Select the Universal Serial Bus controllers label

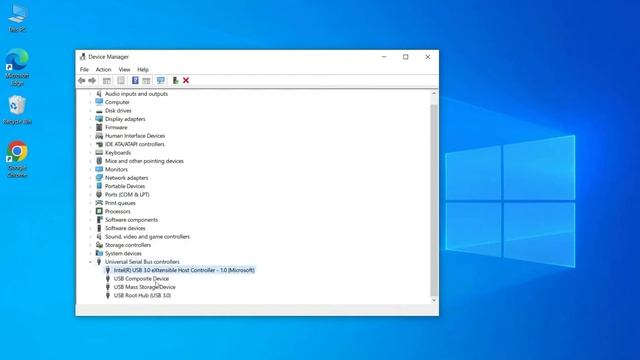click(x=142, y=262)
